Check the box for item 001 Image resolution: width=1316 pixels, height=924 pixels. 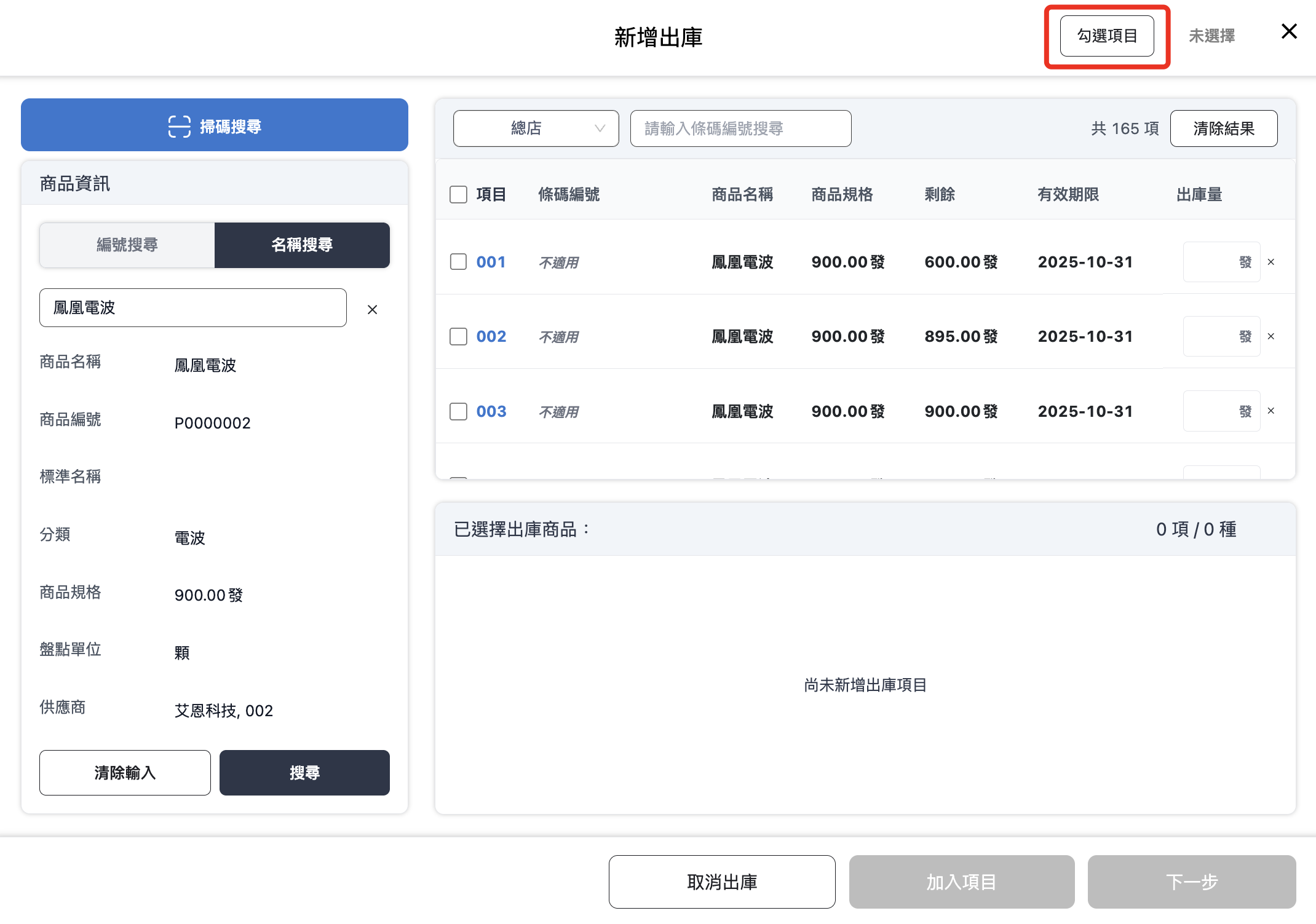click(x=458, y=262)
